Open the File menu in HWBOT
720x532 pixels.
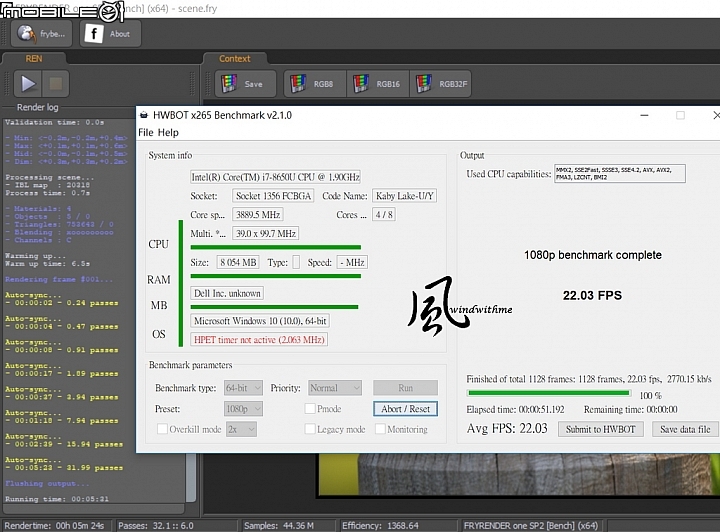[146, 132]
